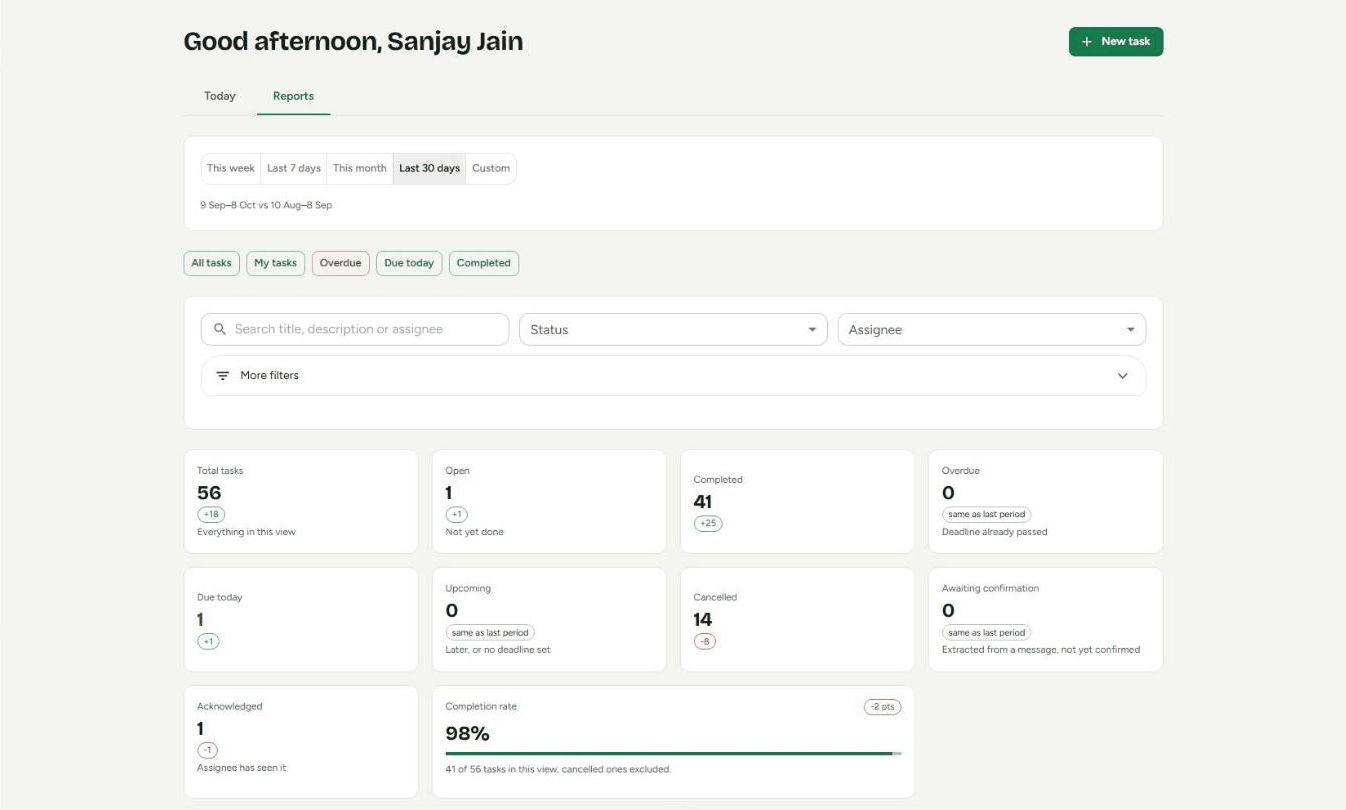Click the 'Deadline already passed' caption
The image size is (1346, 810).
[x=995, y=532]
